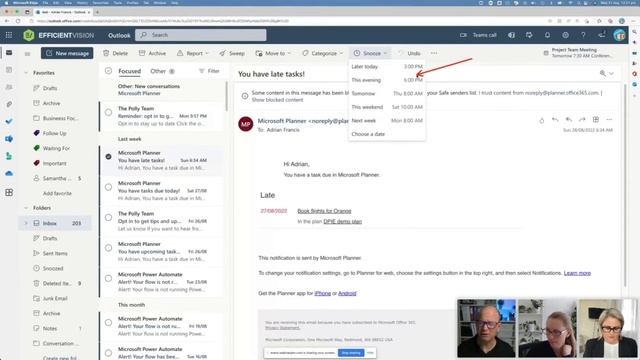Screen dimensions: 640x360
Task: Switch to the Other tab
Action: (162, 71)
